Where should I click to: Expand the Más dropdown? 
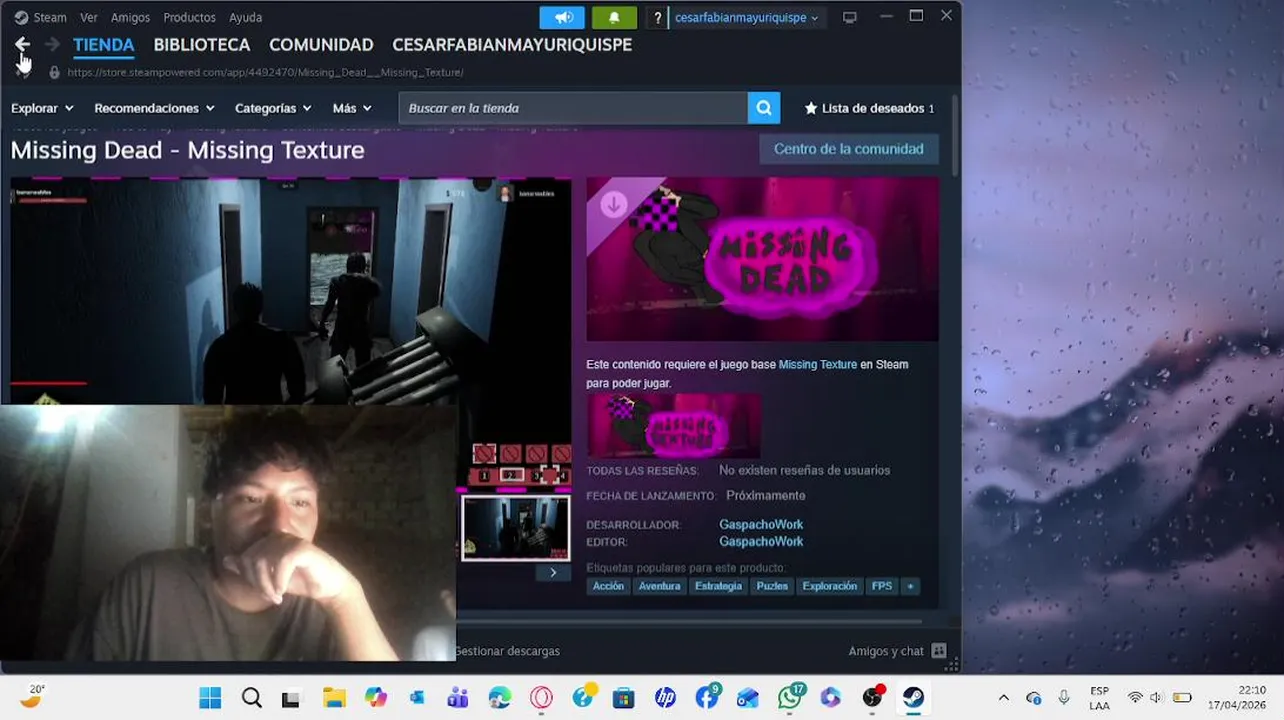click(352, 108)
